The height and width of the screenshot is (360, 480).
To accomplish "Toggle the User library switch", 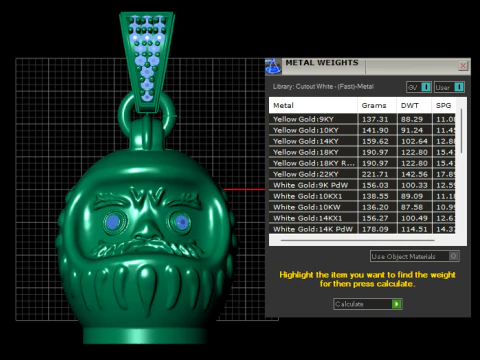I will (x=449, y=87).
